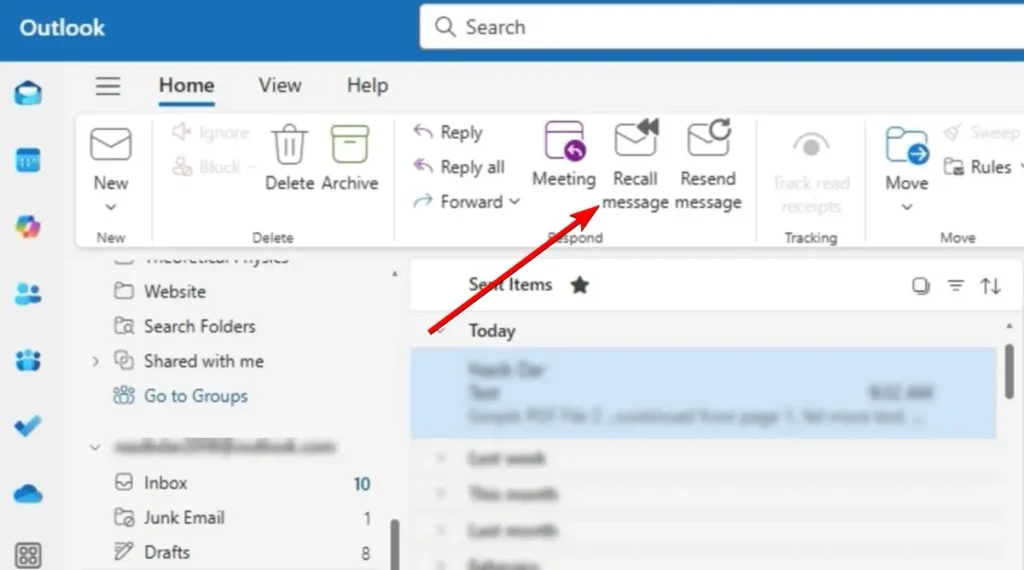
Task: Click Reply all in the ribbon
Action: click(460, 167)
